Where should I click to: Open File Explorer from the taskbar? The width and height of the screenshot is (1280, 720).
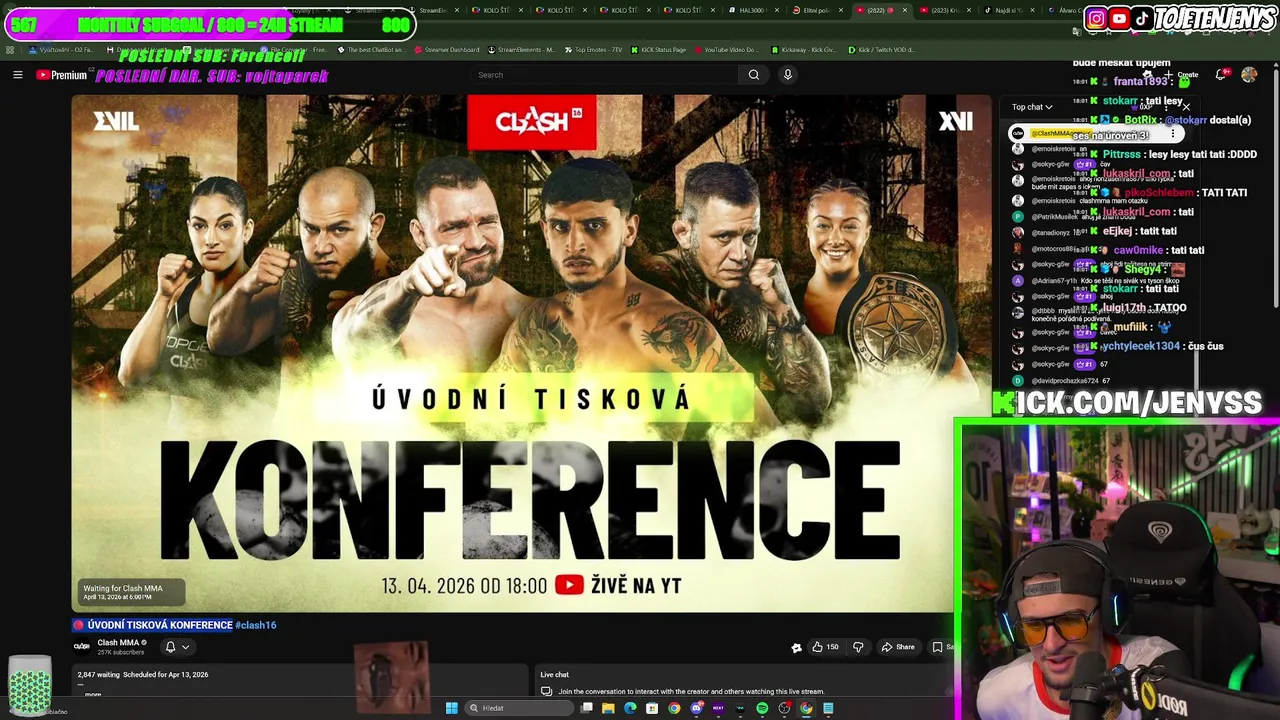(608, 708)
